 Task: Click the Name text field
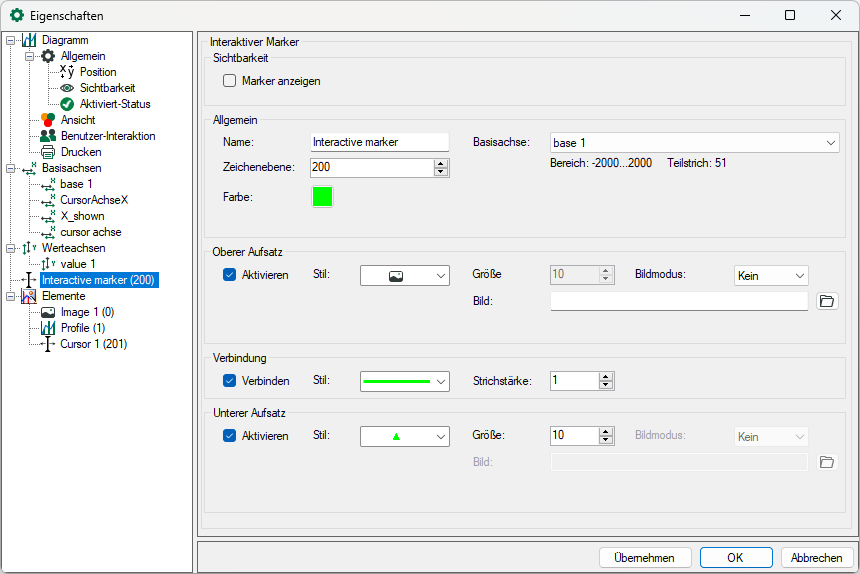[x=379, y=143]
